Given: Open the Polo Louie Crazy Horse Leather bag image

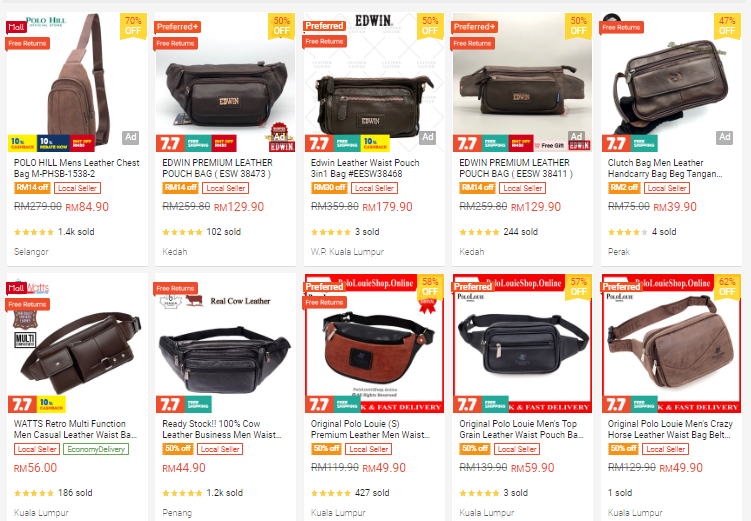Looking at the screenshot, I should click(x=671, y=343).
